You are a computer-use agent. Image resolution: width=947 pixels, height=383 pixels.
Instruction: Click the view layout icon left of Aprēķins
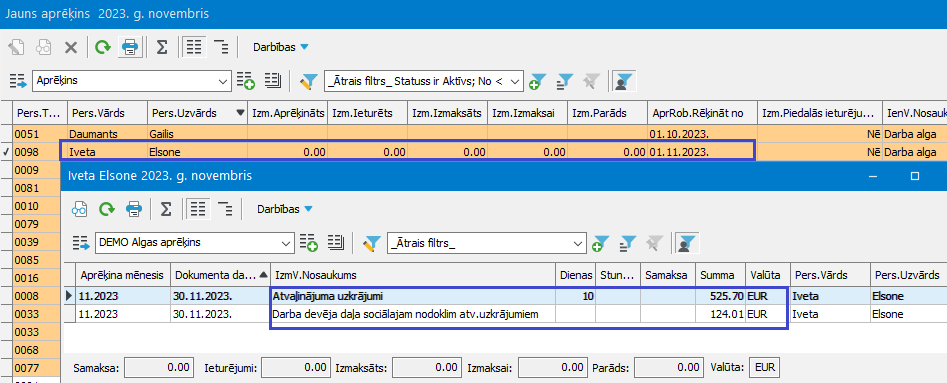point(19,80)
